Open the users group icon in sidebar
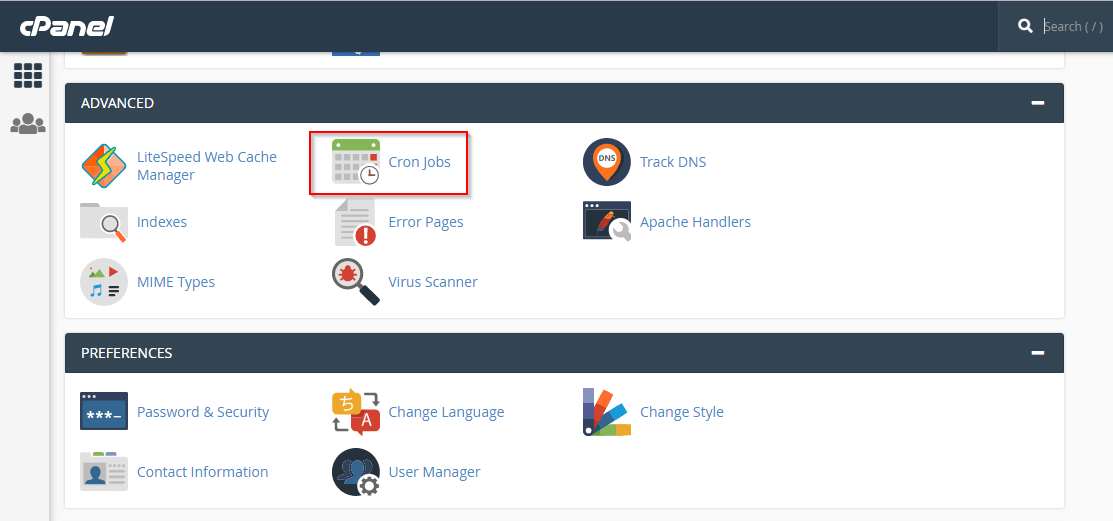Image resolution: width=1113 pixels, height=521 pixels. (28, 124)
